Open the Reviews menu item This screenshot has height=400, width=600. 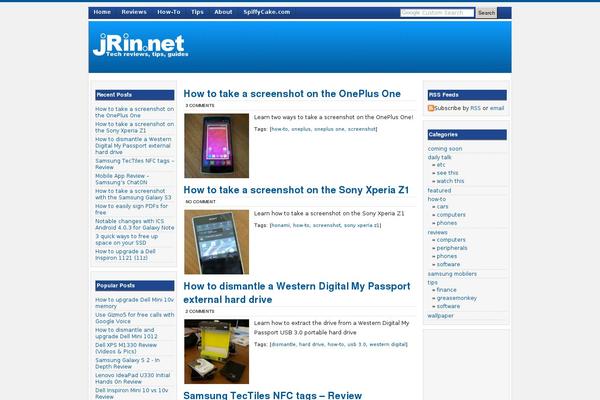pos(134,12)
